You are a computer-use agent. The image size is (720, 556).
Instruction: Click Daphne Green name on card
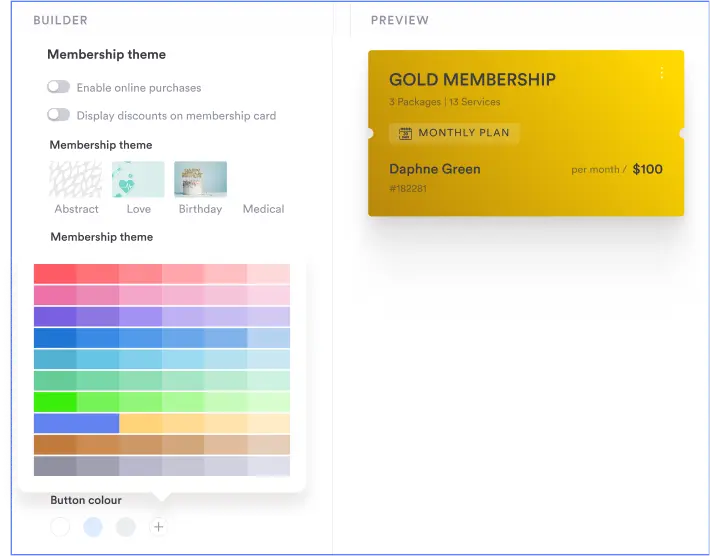tap(435, 169)
